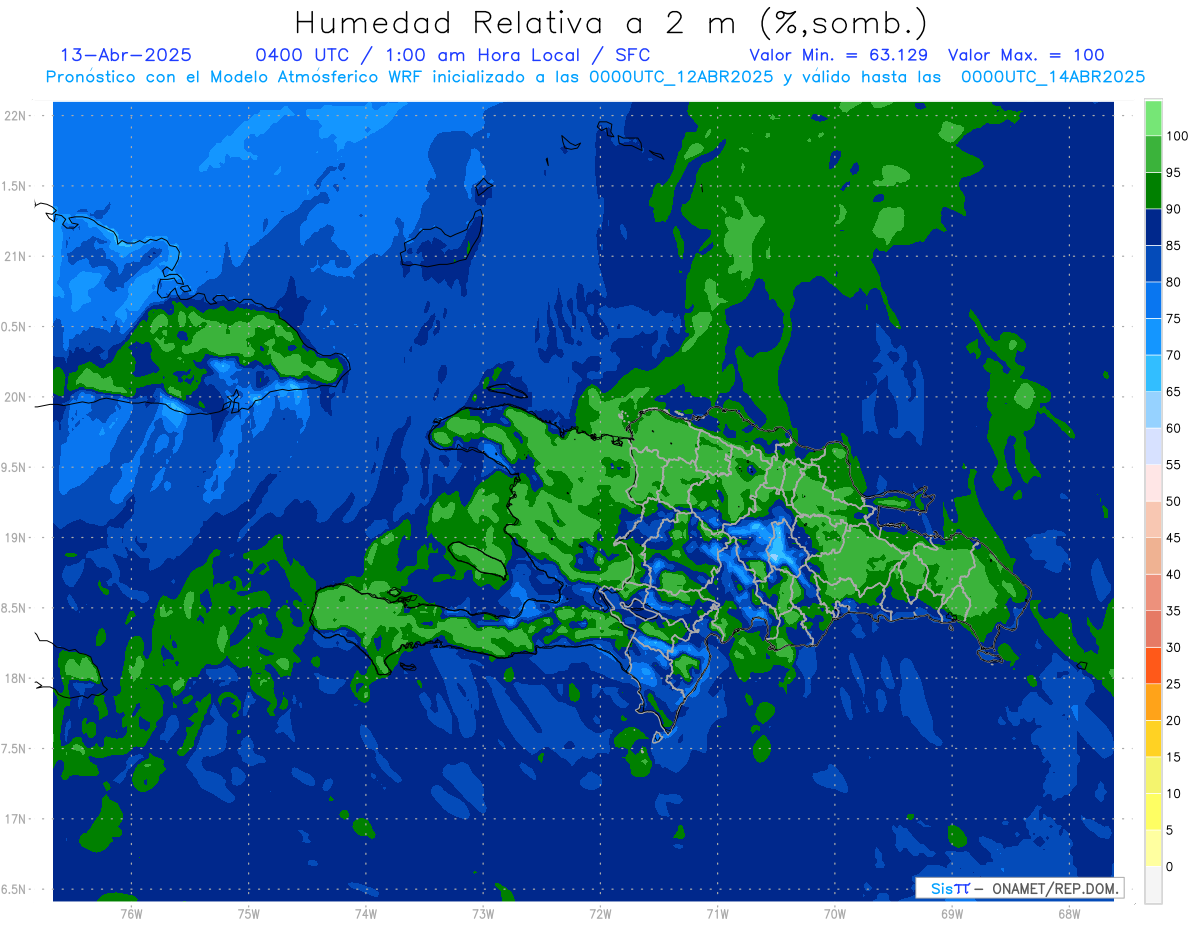The height and width of the screenshot is (927, 1200).
Task: Click the '72W' longitude label
Action: coord(600,914)
